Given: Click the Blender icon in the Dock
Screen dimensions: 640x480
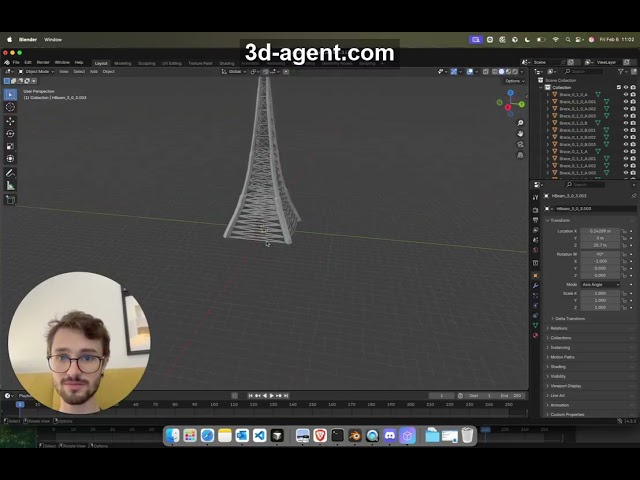Looking at the screenshot, I should 355,436.
